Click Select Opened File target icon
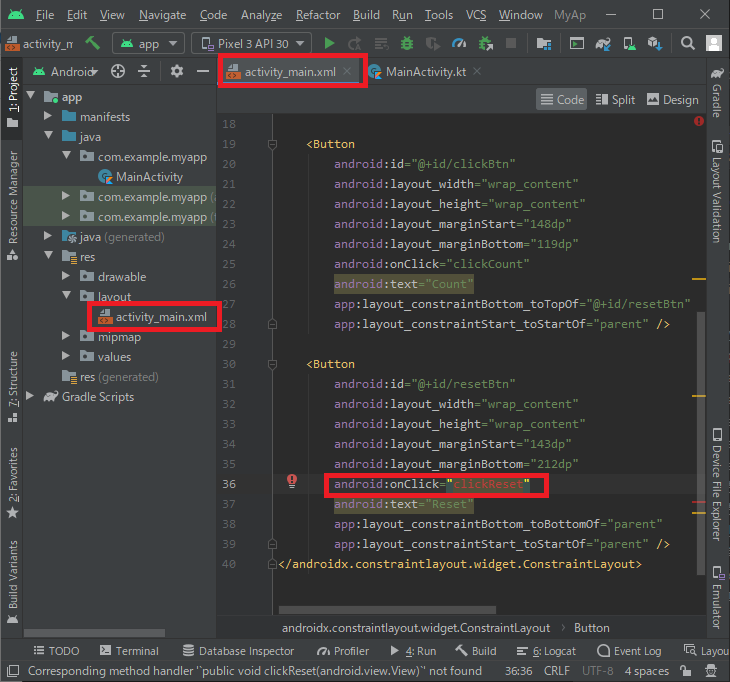 pos(118,71)
